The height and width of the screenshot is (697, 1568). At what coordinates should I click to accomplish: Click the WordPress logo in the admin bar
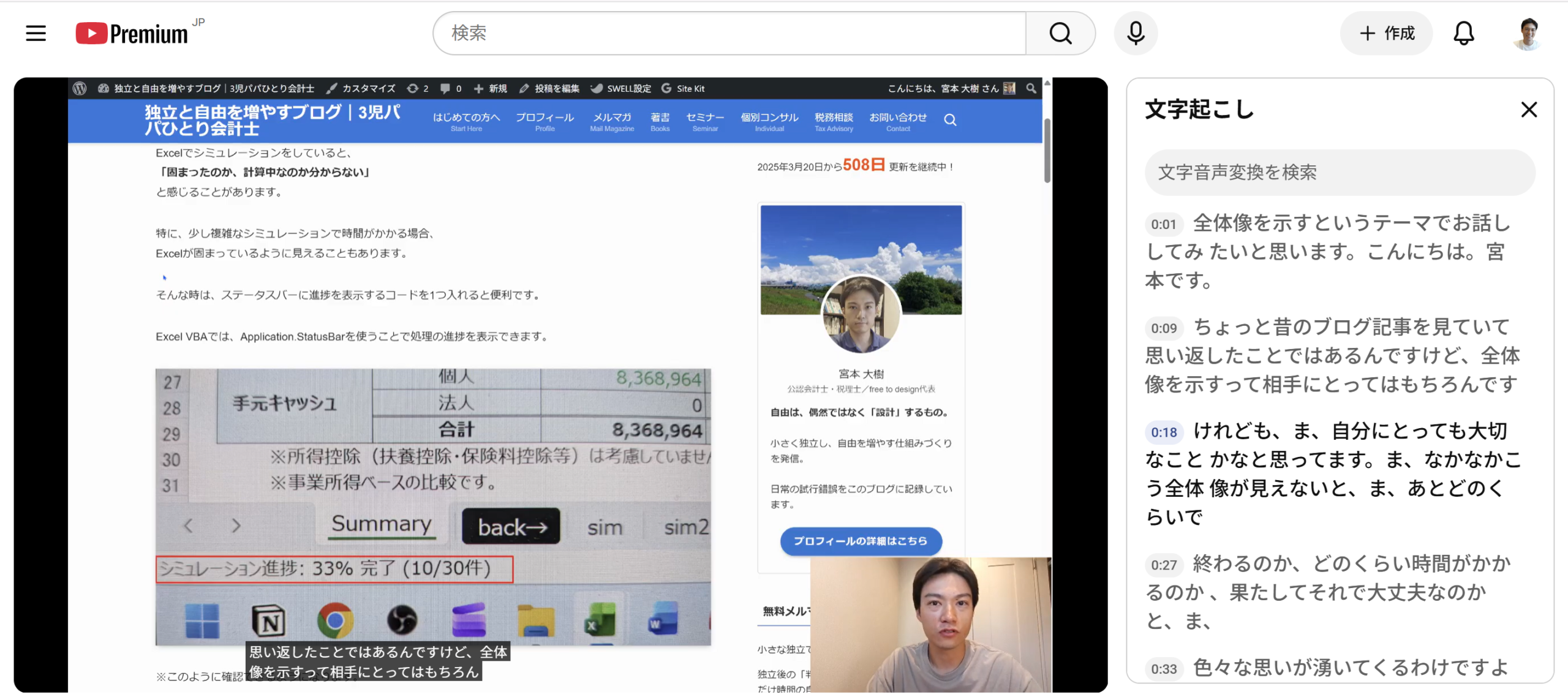point(80,88)
